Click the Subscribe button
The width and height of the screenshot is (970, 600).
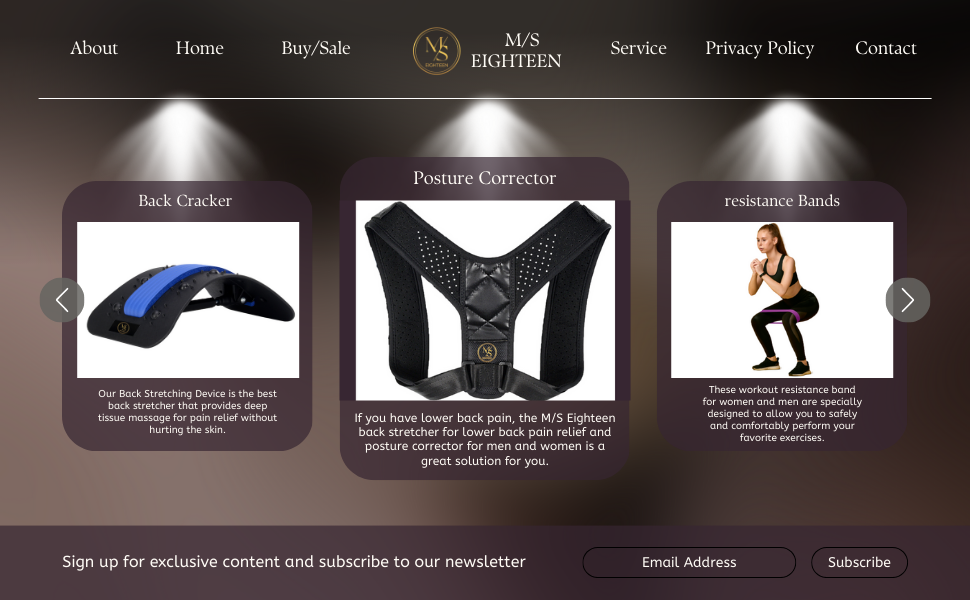(x=859, y=562)
